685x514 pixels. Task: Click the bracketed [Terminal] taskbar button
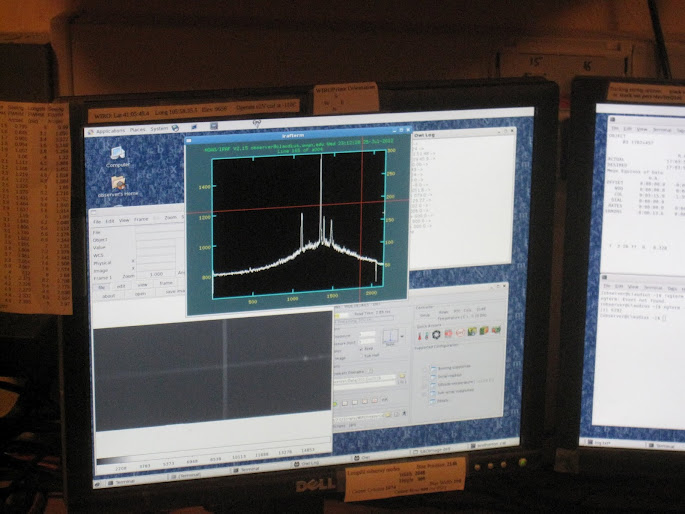[x=199, y=475]
